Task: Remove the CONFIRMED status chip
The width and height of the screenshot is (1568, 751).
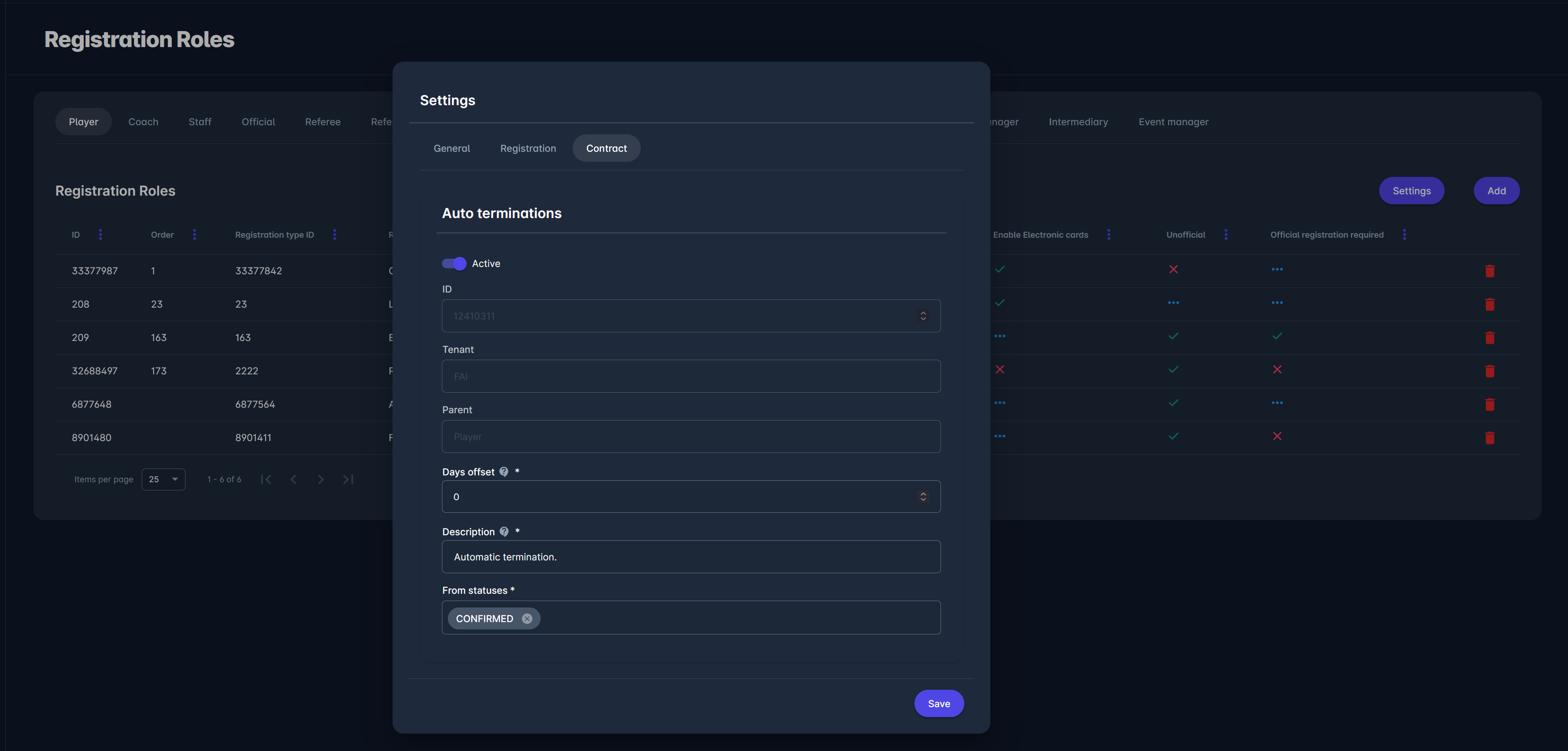Action: 527,618
